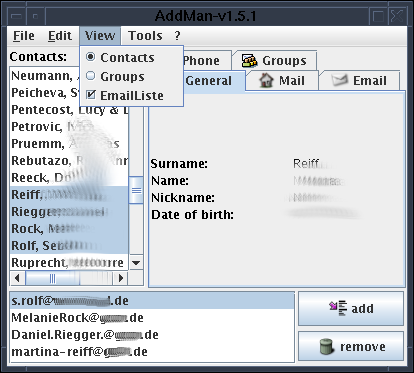
Task: Click the horizontal scrollbar thumb of contacts list
Action: pyautogui.click(x=53, y=278)
